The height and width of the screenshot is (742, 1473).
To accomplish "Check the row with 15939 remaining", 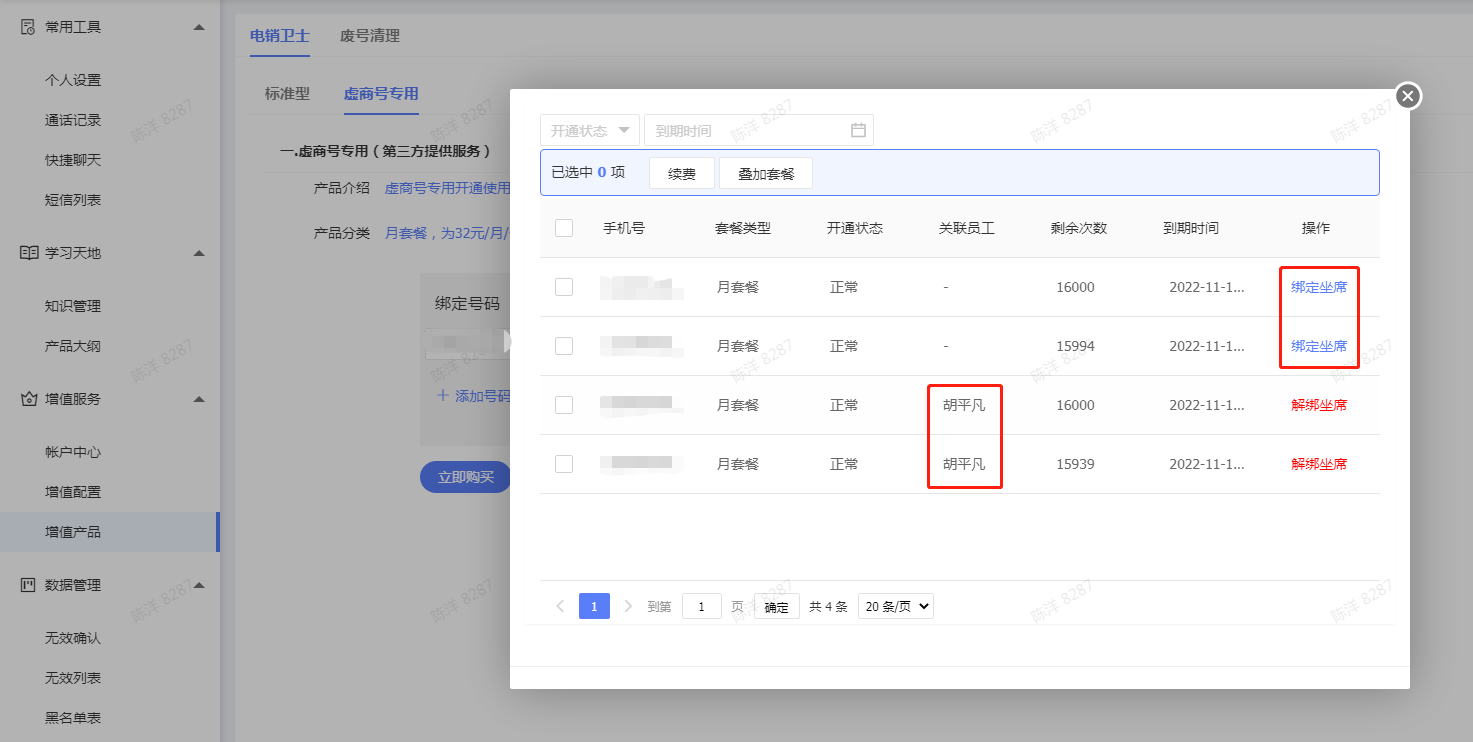I will (x=564, y=464).
